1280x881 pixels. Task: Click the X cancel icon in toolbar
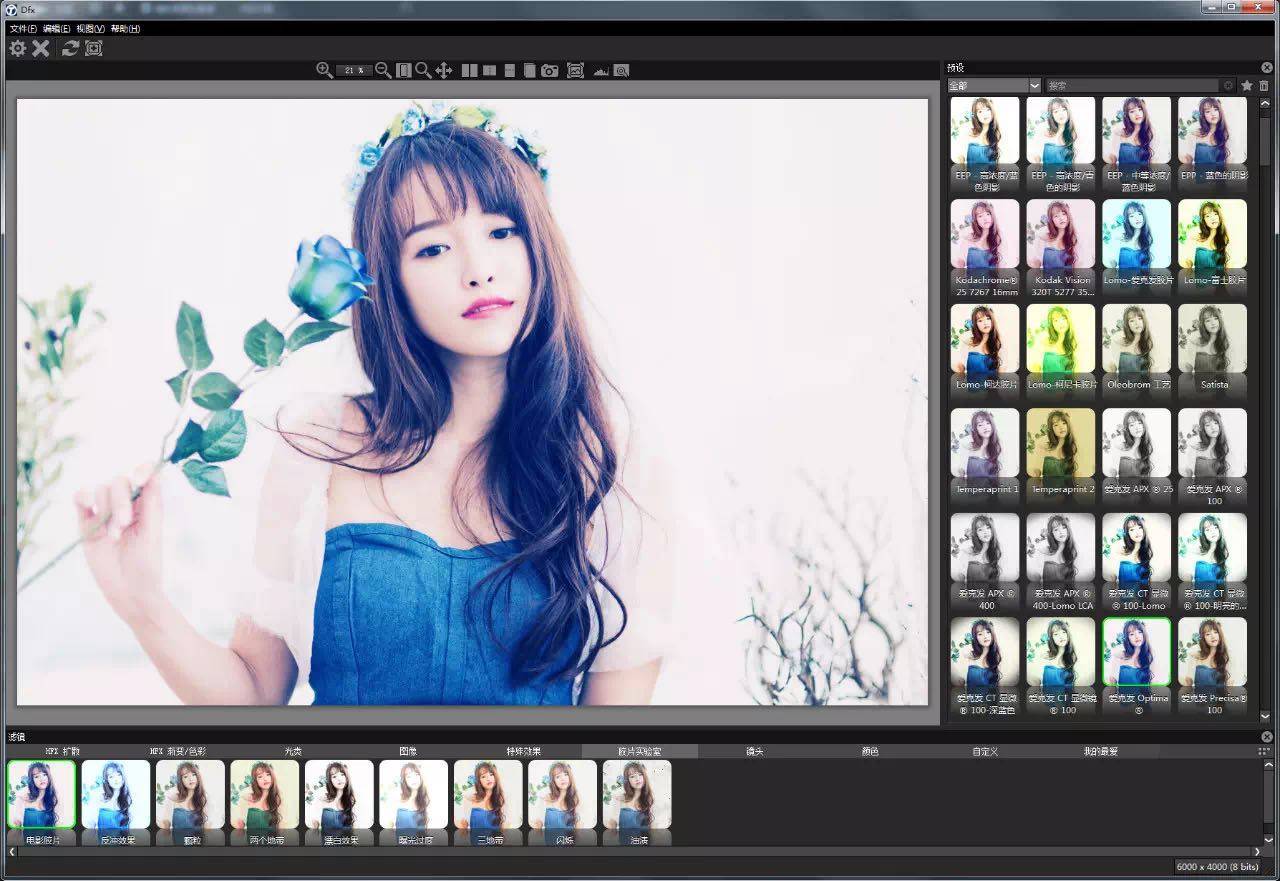point(41,48)
